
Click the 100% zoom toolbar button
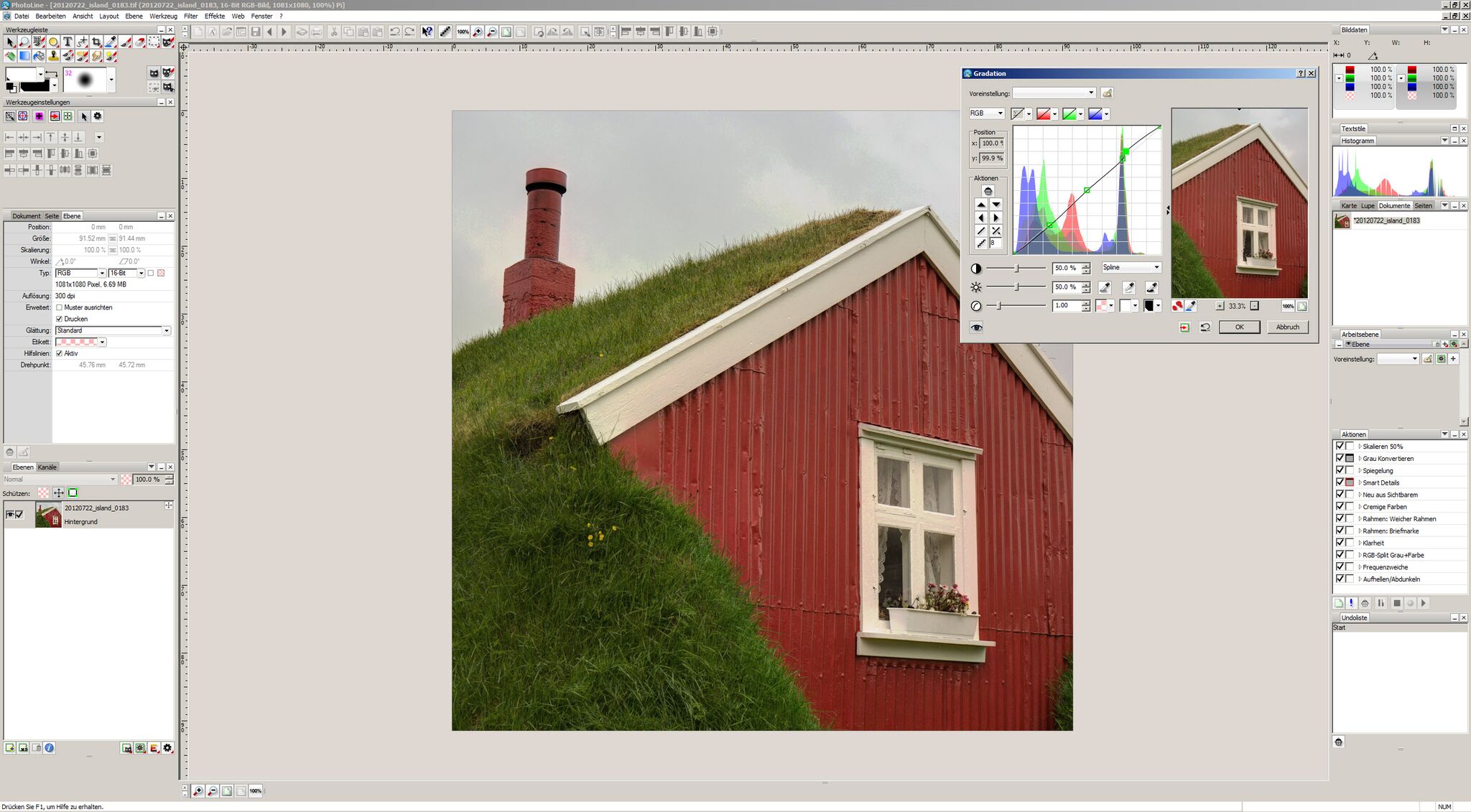click(x=463, y=32)
